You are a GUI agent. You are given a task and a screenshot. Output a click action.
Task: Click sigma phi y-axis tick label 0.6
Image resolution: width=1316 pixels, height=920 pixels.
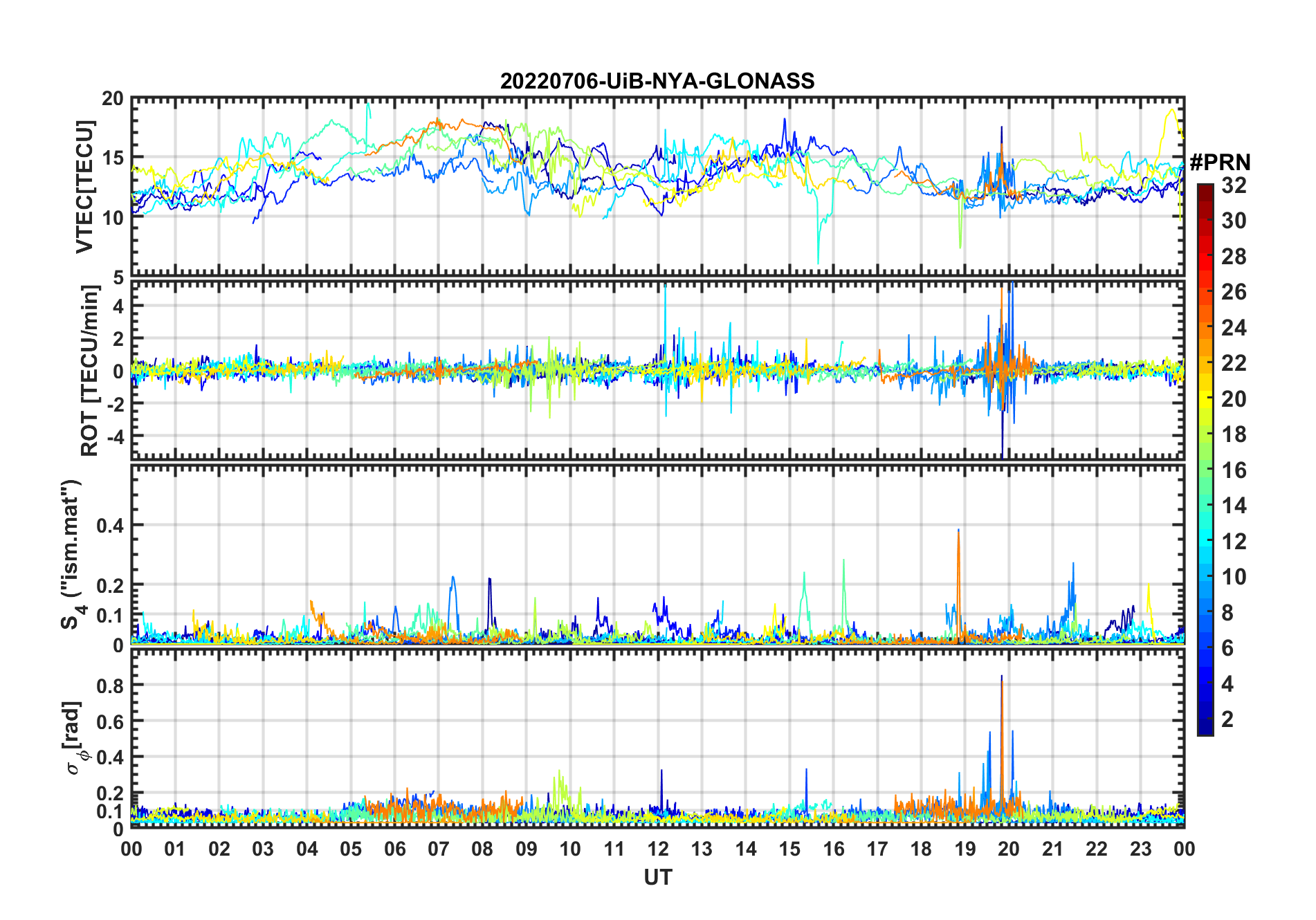tap(109, 721)
